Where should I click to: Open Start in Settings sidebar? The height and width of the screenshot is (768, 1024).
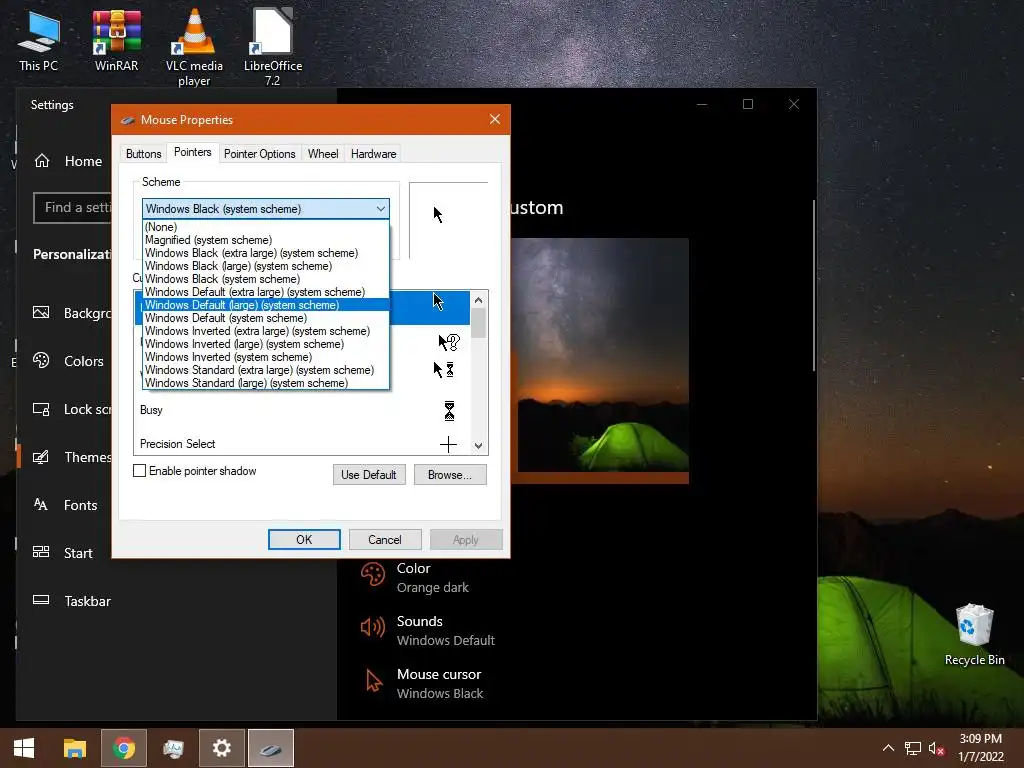click(63, 552)
